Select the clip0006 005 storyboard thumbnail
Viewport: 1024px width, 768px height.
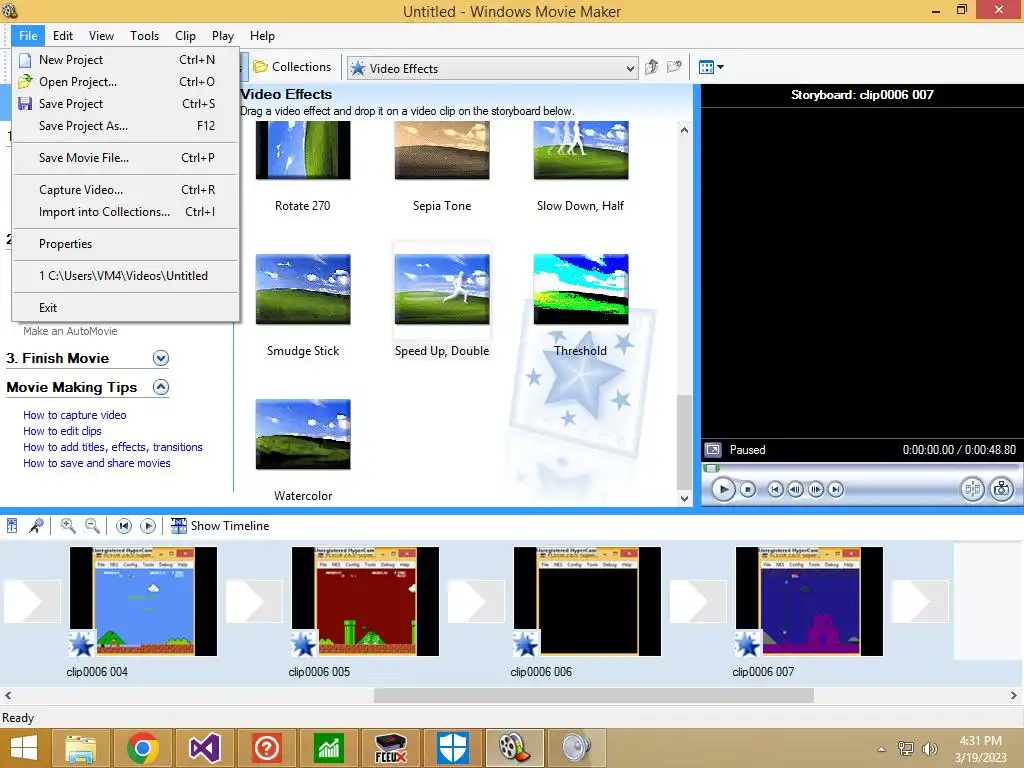click(x=365, y=601)
